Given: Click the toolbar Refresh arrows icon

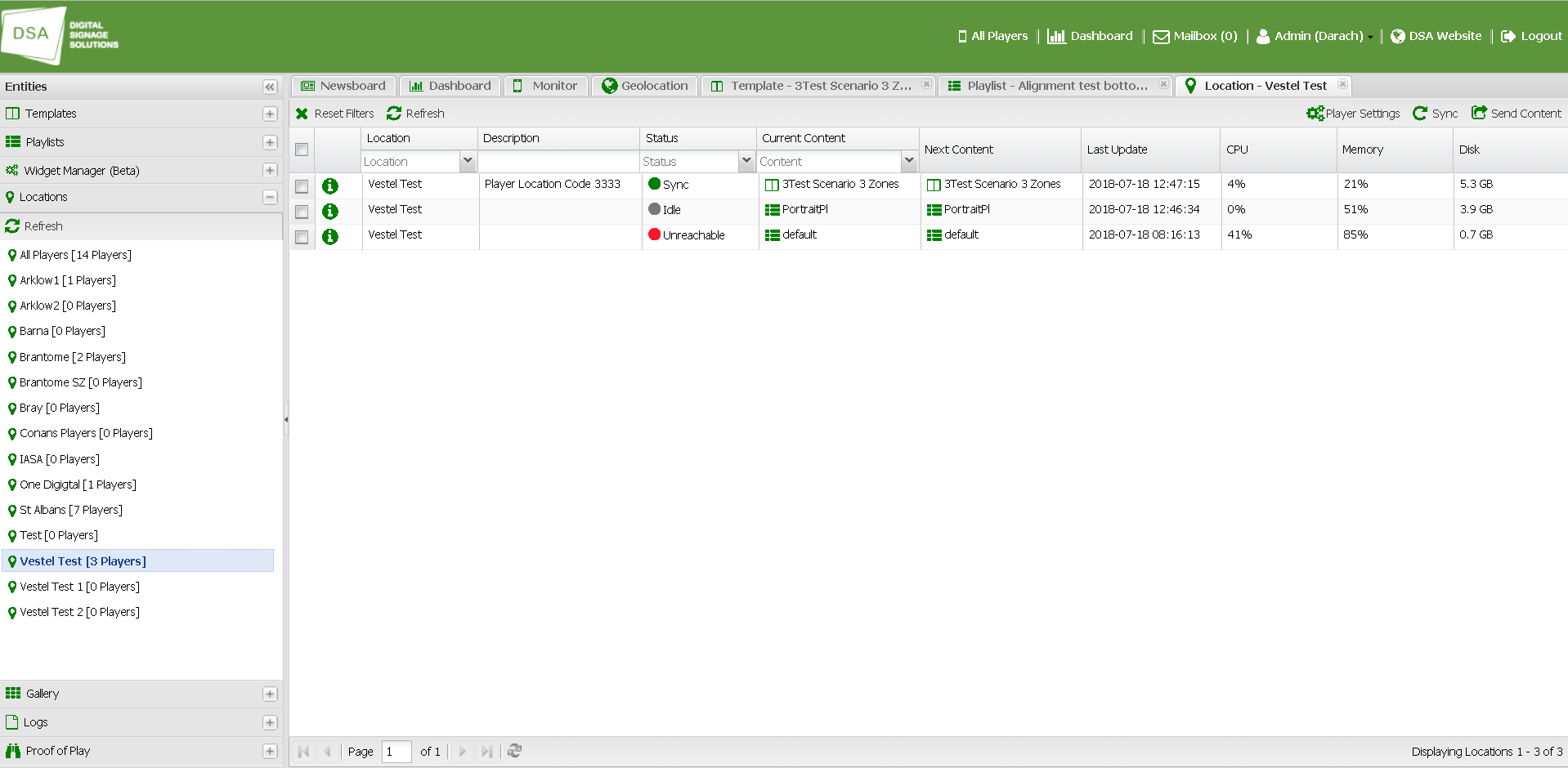Looking at the screenshot, I should (x=394, y=114).
